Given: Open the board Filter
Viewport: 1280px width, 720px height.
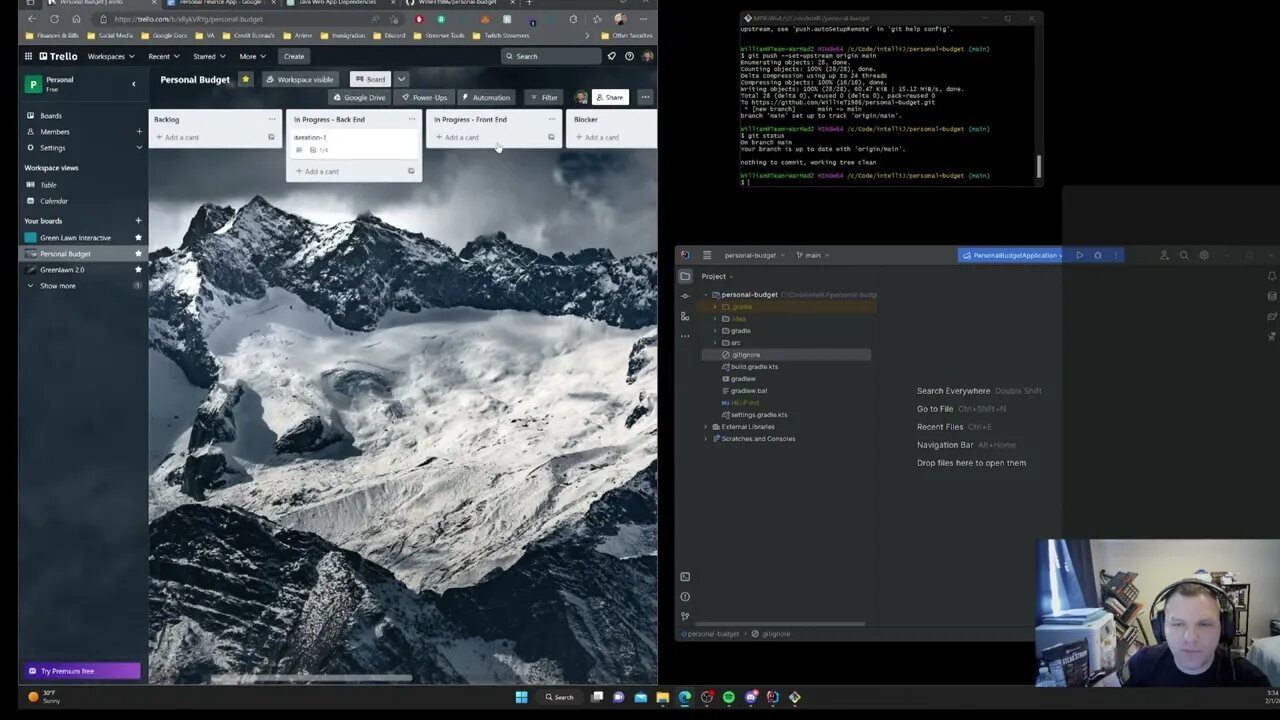Looking at the screenshot, I should (x=544, y=97).
